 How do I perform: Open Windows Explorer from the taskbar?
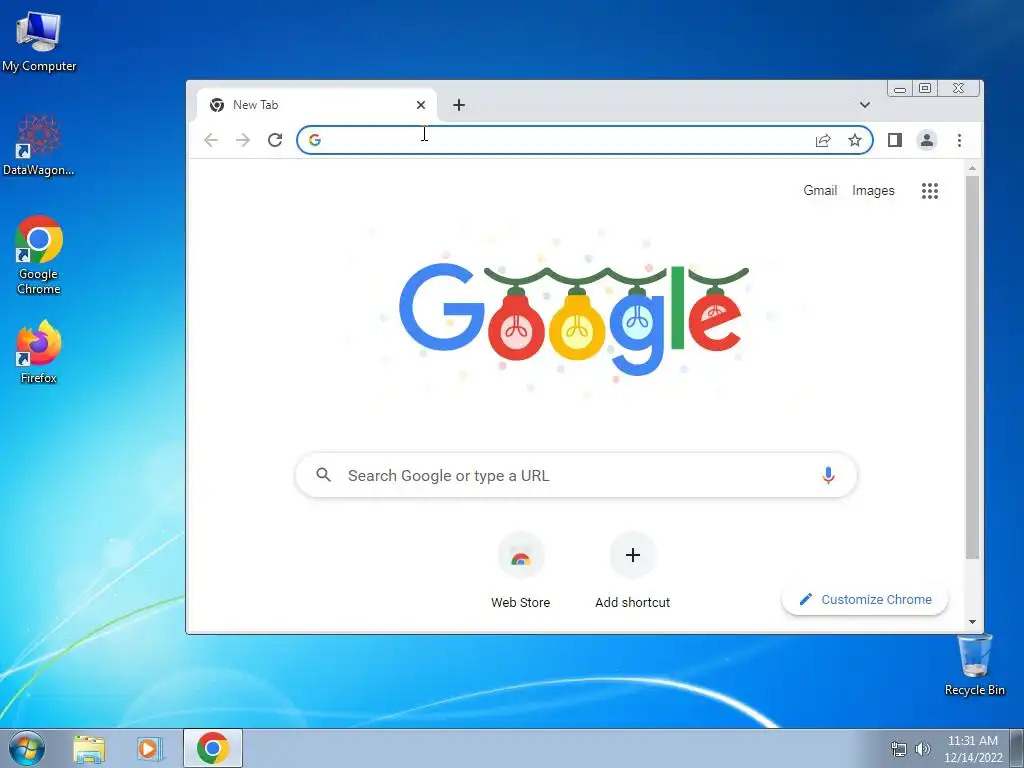point(89,748)
